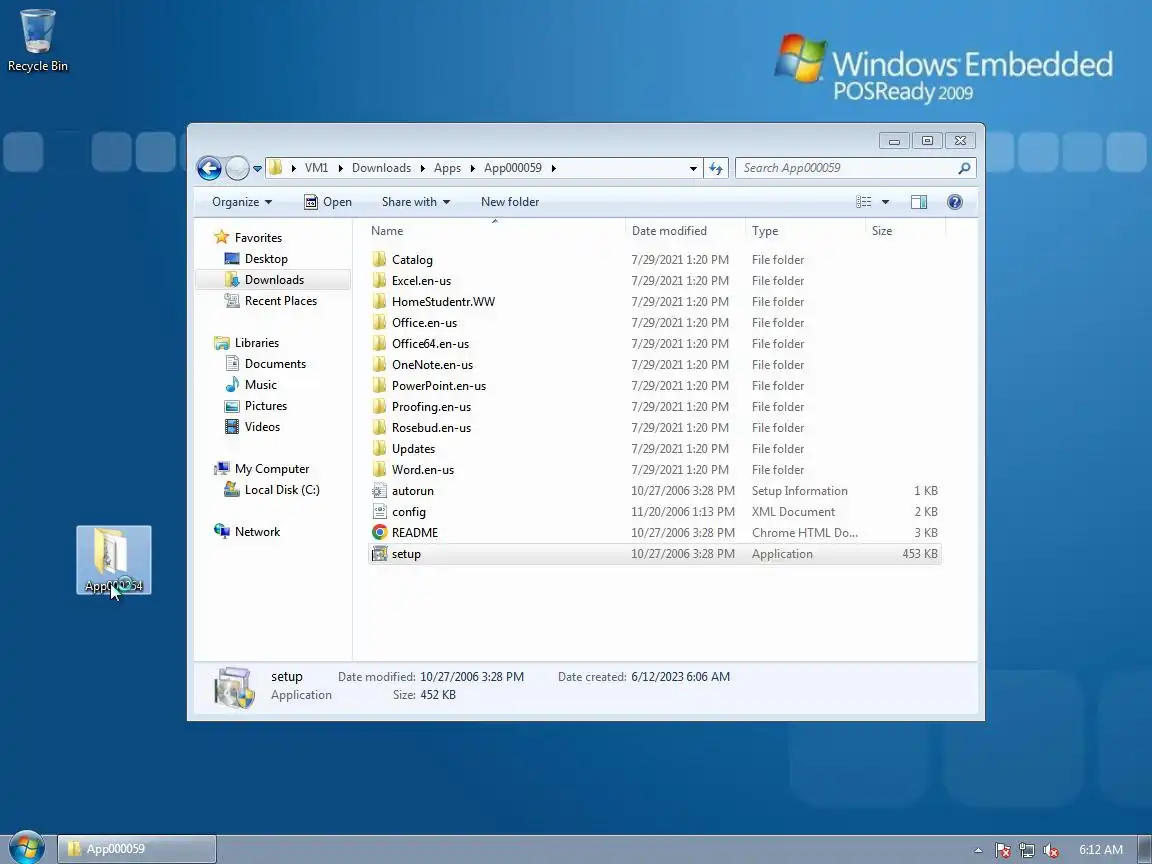
Task: Select the Updates folder icon
Action: pos(379,449)
